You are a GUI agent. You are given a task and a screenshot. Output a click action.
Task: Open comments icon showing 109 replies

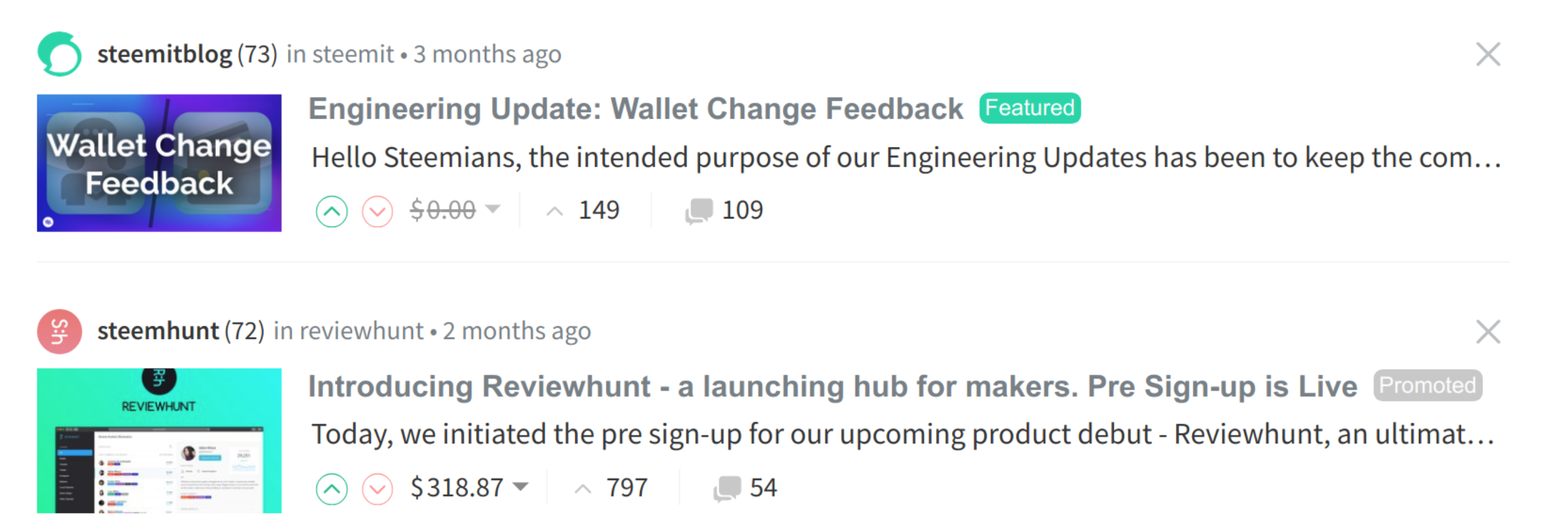click(699, 211)
